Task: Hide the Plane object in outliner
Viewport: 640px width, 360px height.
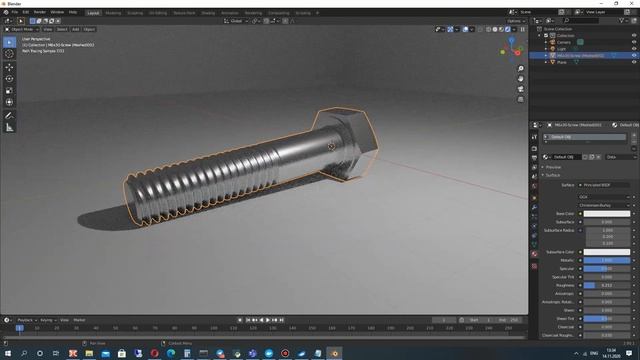Action: pyautogui.click(x=634, y=62)
